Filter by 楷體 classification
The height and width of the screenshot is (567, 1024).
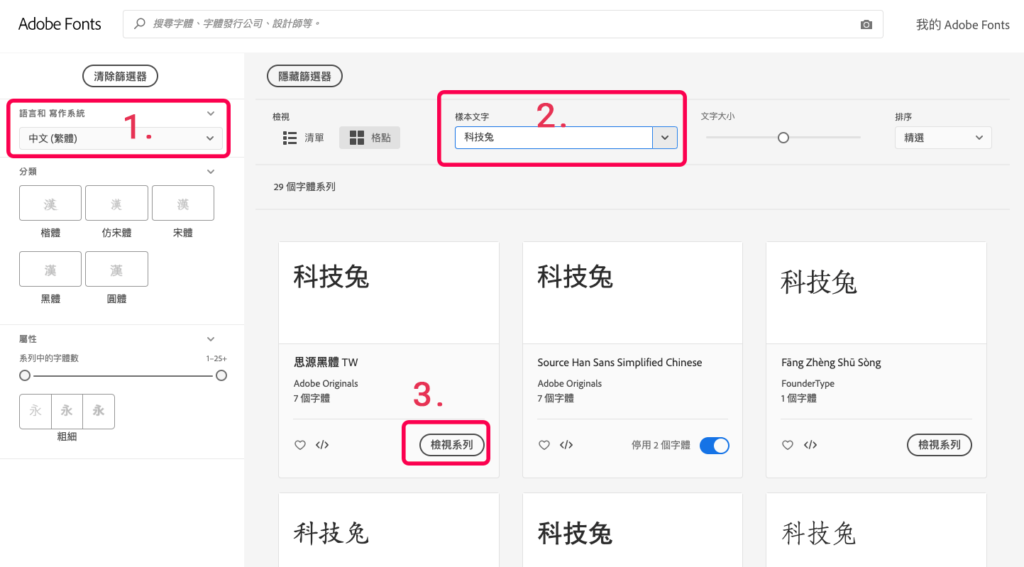click(x=50, y=203)
